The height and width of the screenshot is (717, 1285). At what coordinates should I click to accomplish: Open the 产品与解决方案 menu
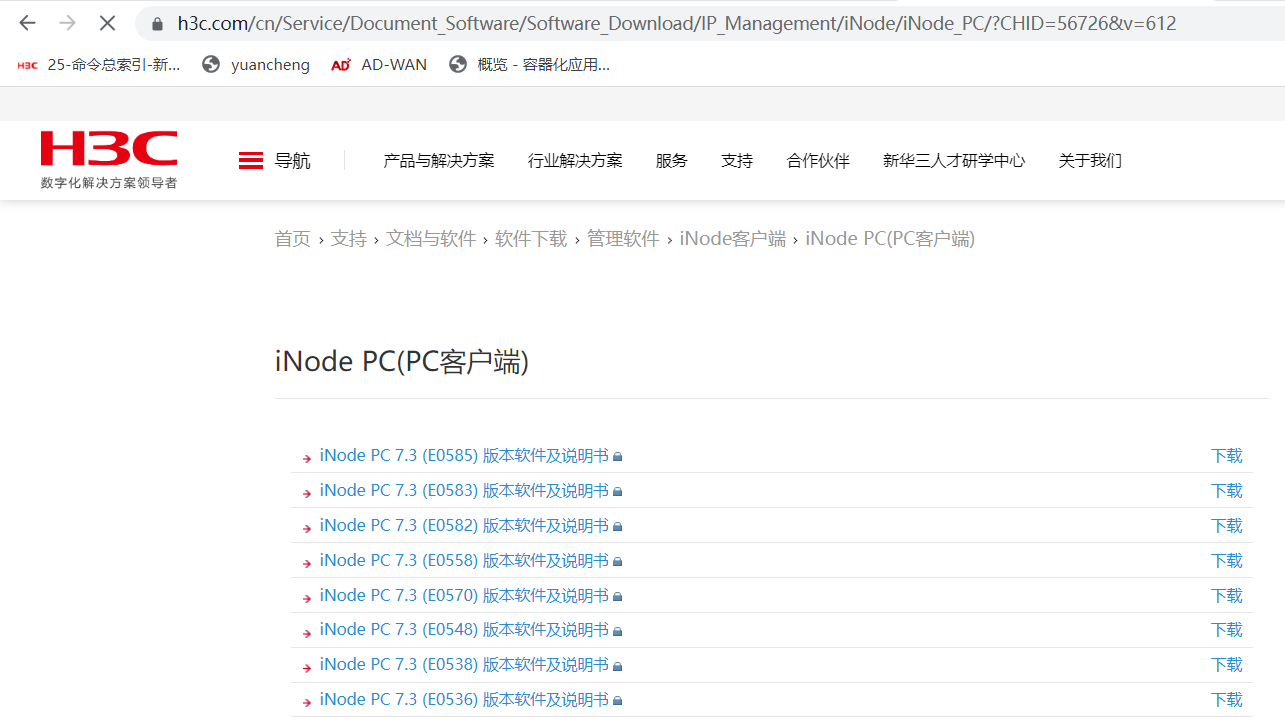pos(439,160)
